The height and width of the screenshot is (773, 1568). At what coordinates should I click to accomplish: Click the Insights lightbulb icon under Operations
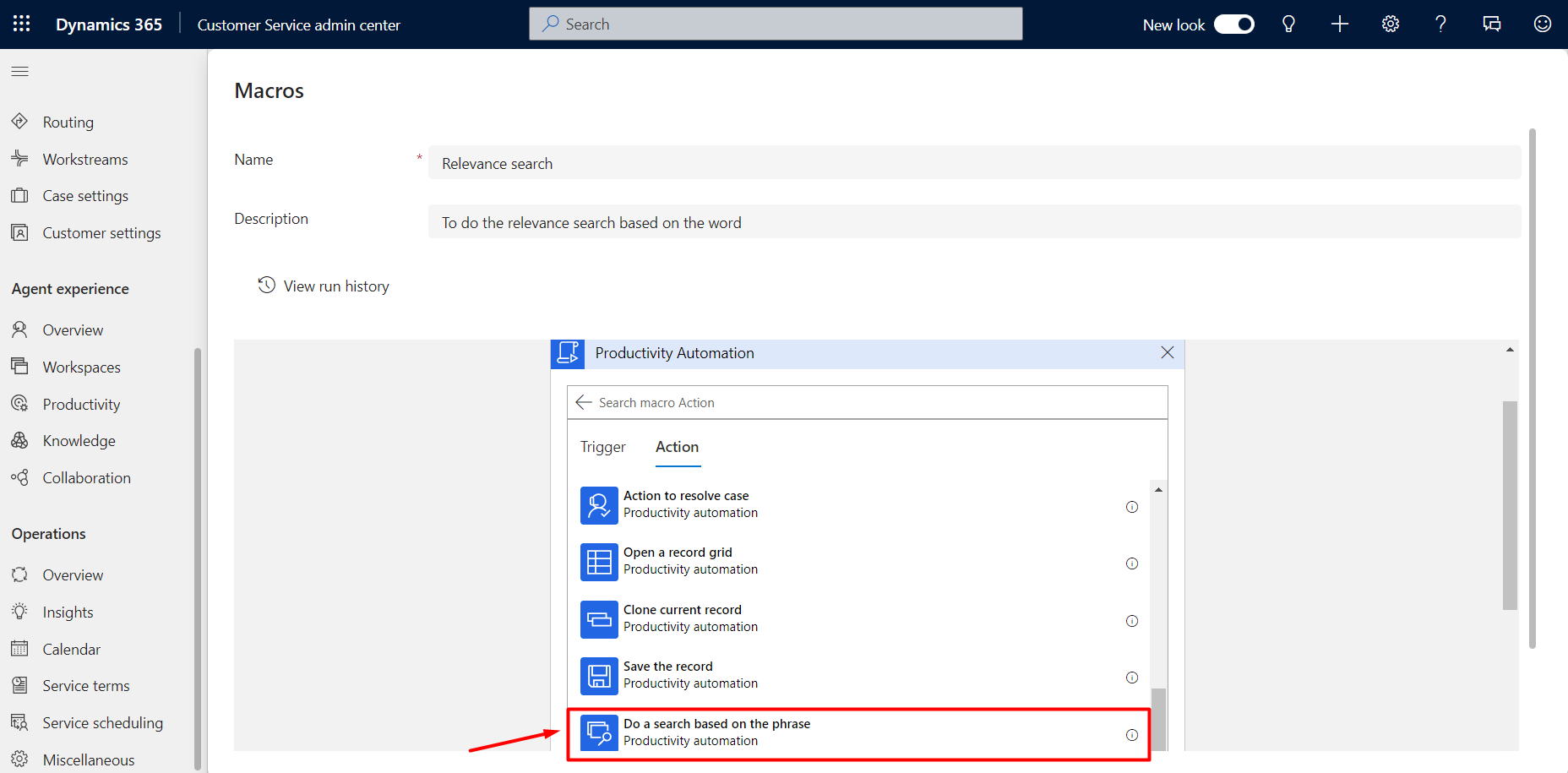(x=19, y=612)
